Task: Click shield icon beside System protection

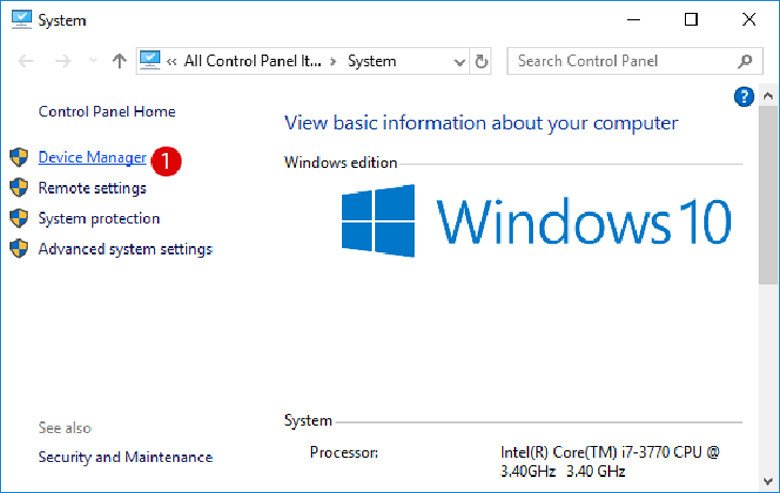Action: point(19,218)
